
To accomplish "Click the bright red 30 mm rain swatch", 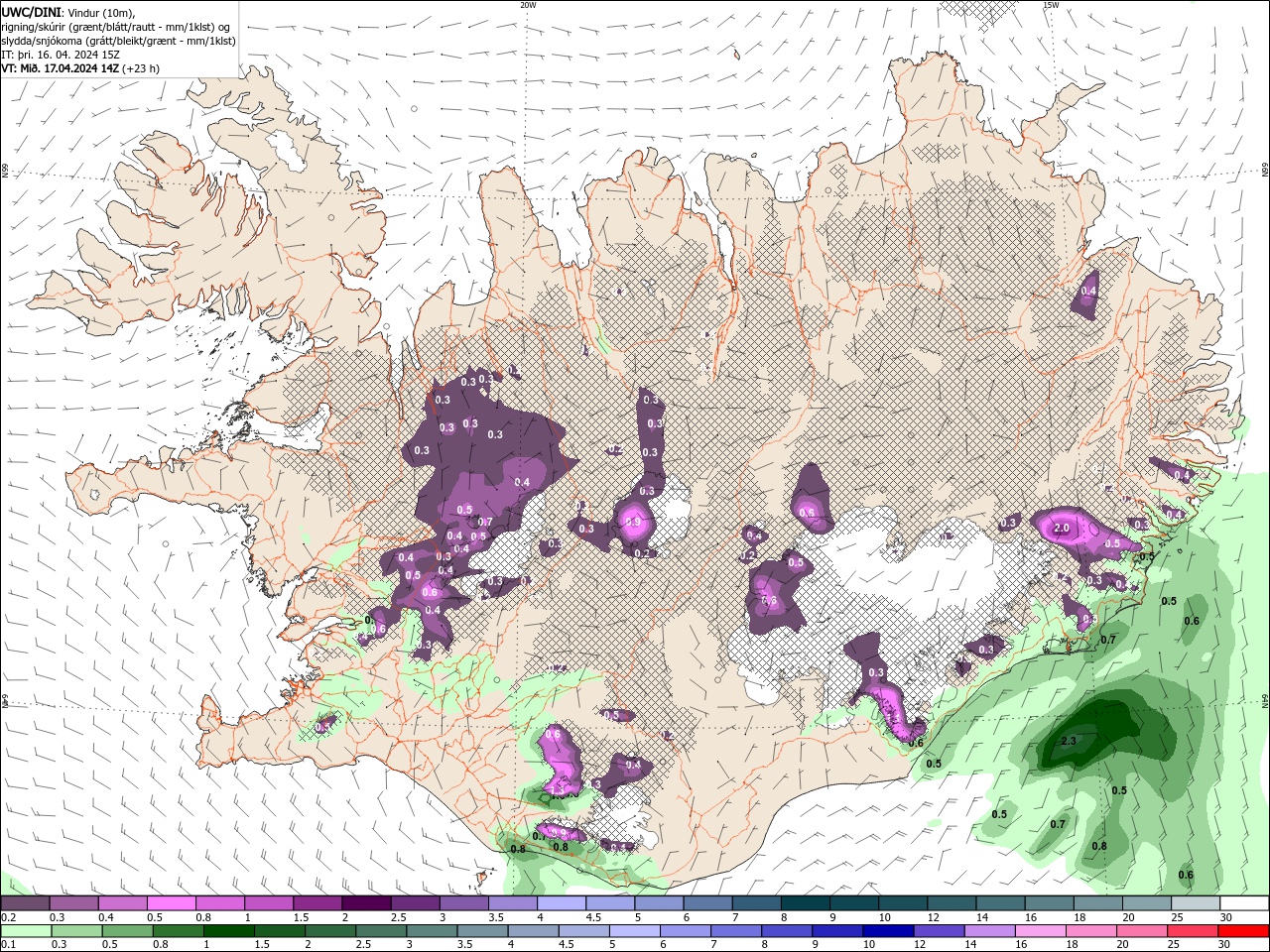I will (x=1244, y=931).
